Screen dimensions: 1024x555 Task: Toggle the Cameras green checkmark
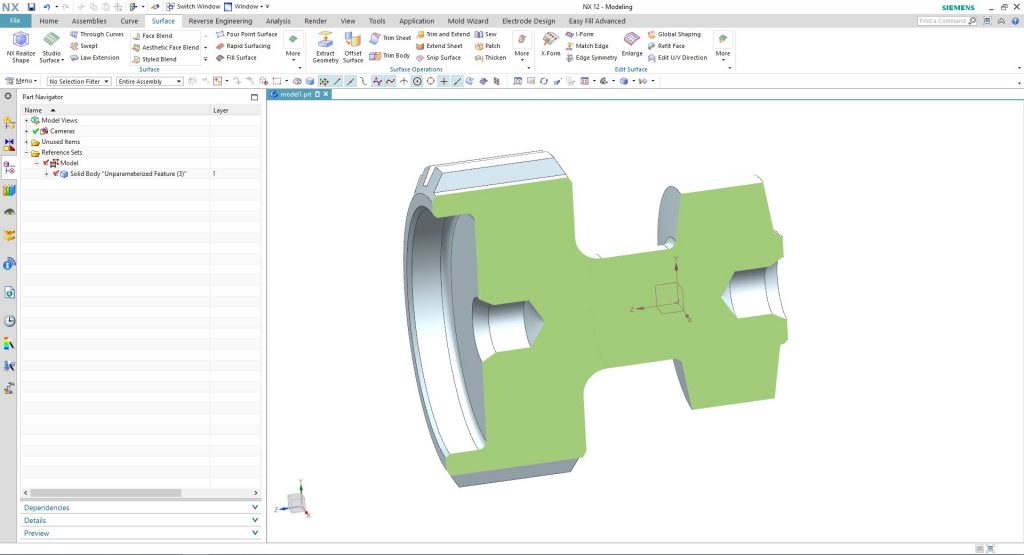point(36,131)
